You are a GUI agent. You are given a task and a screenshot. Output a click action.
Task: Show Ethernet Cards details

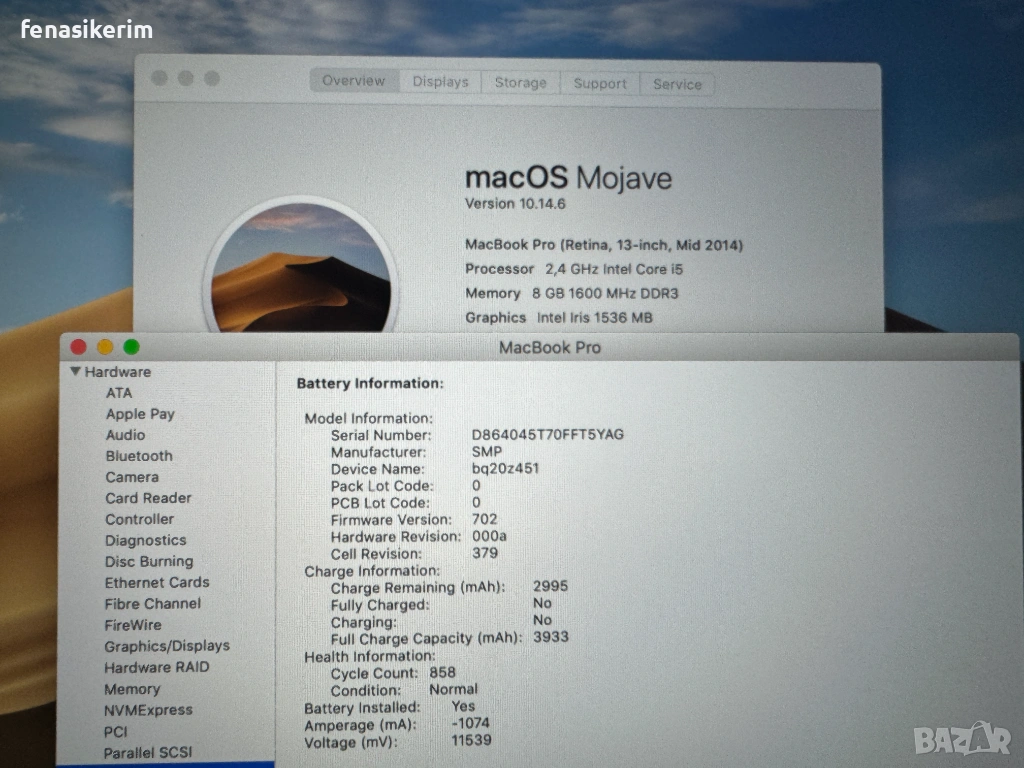click(157, 582)
